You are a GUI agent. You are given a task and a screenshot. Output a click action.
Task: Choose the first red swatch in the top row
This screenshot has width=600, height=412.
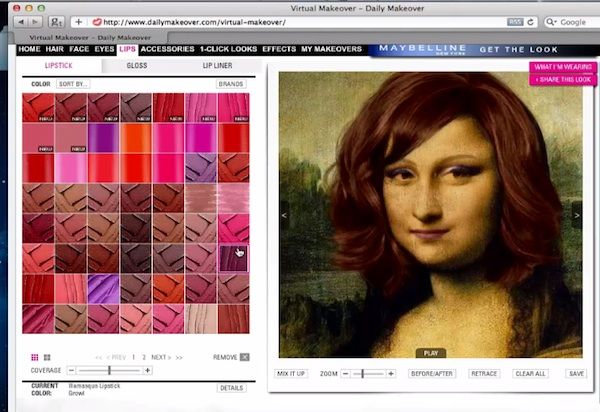click(38, 108)
